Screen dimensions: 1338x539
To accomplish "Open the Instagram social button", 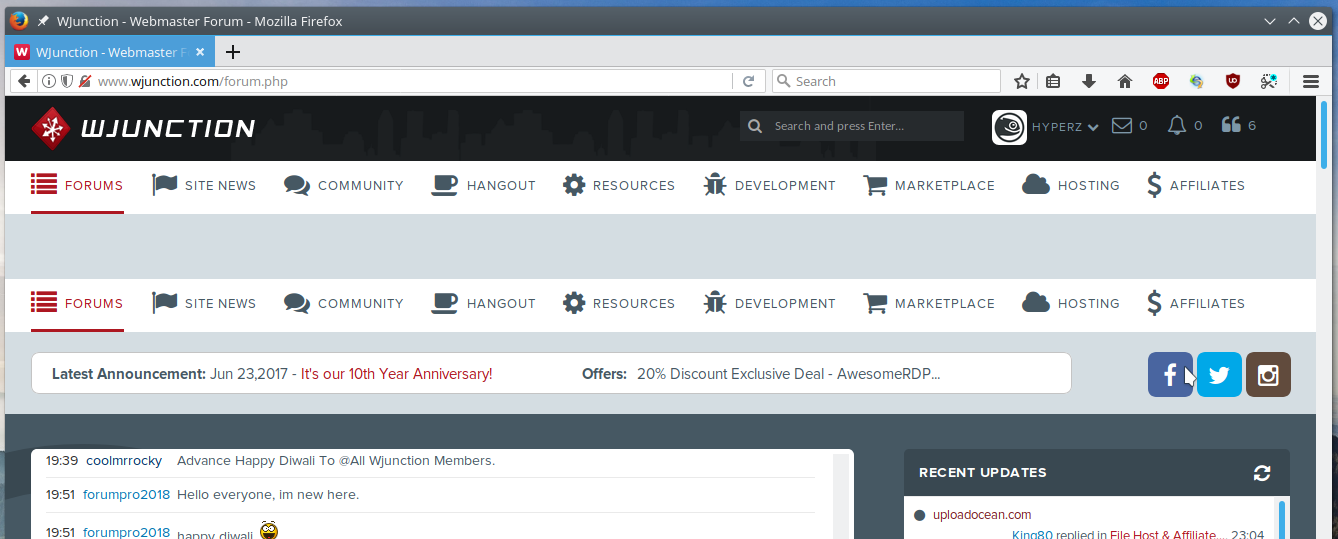I will tap(1268, 375).
